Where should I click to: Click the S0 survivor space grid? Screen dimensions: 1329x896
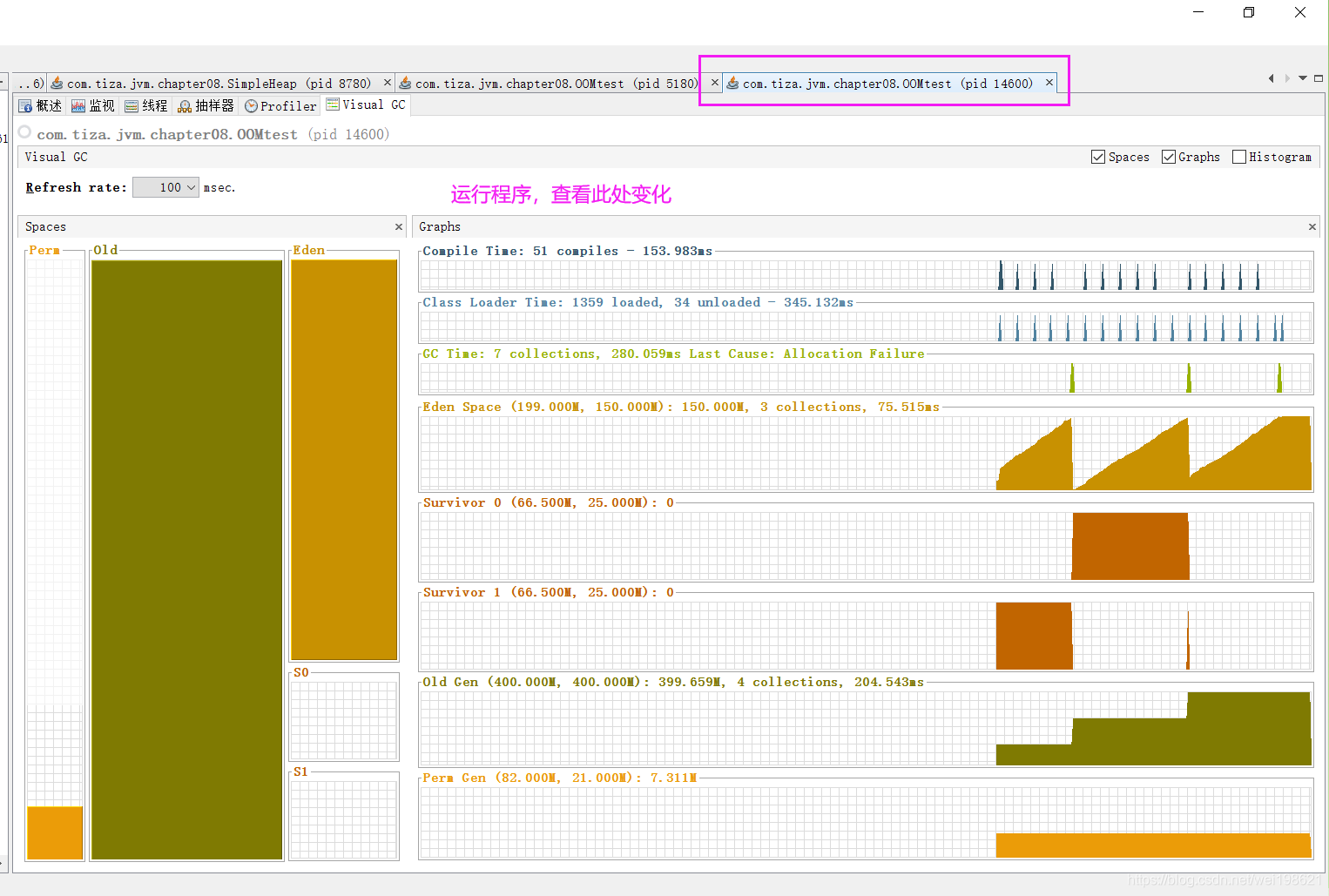click(344, 721)
